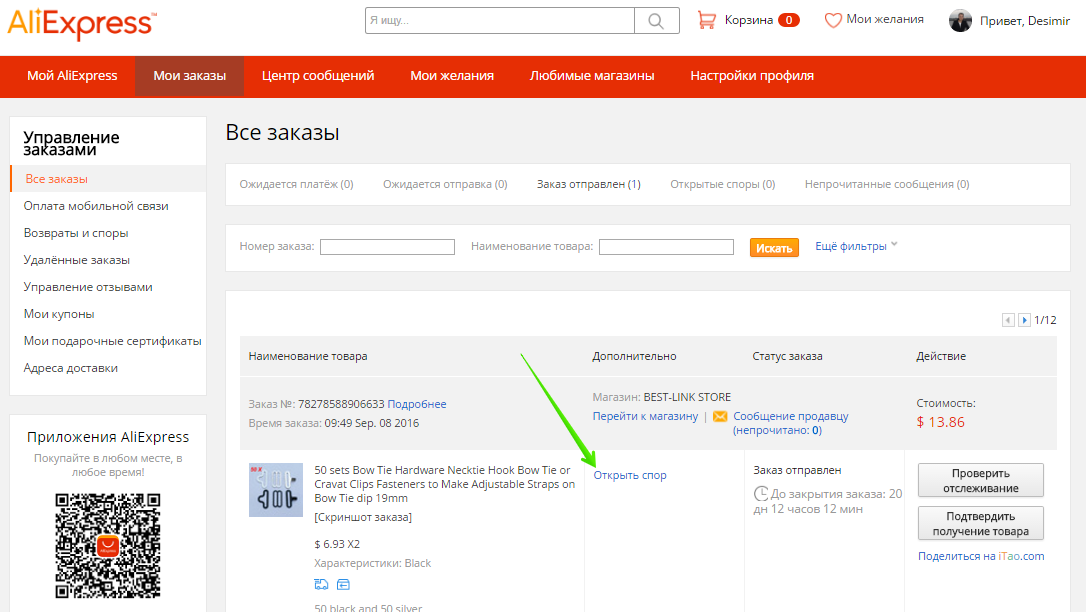The width and height of the screenshot is (1086, 612).
Task: Open Оплата мобильной связи in sidebar
Action: [x=96, y=206]
